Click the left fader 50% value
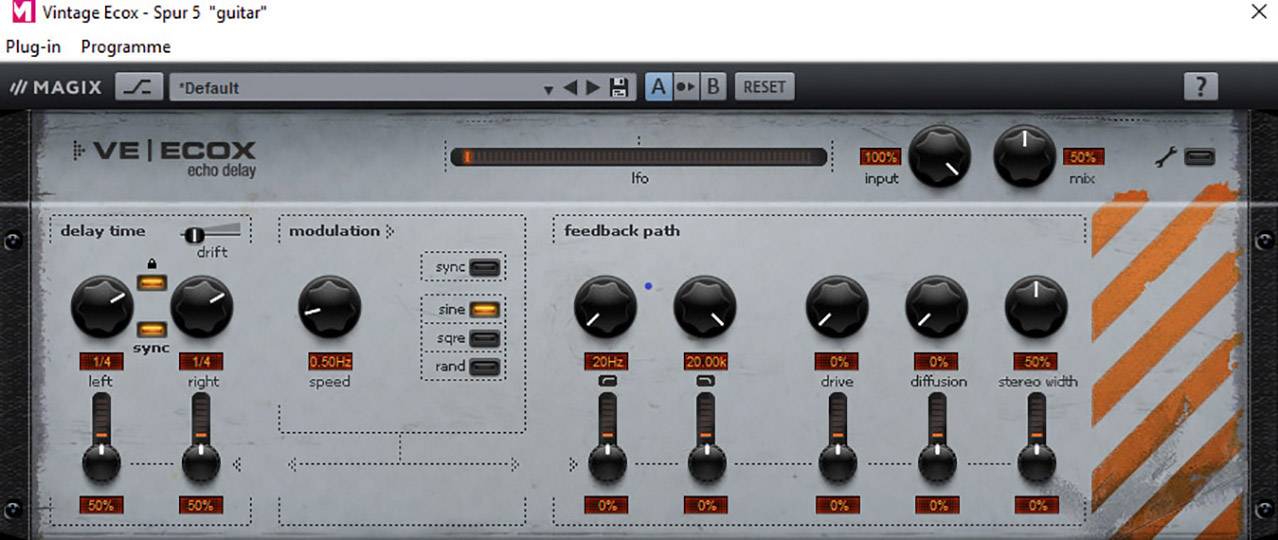This screenshot has width=1278, height=540. [101, 505]
